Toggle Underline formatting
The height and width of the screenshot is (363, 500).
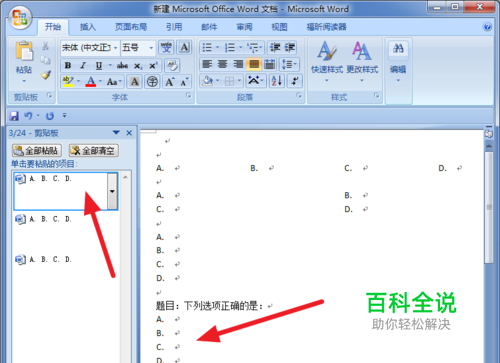[99, 65]
